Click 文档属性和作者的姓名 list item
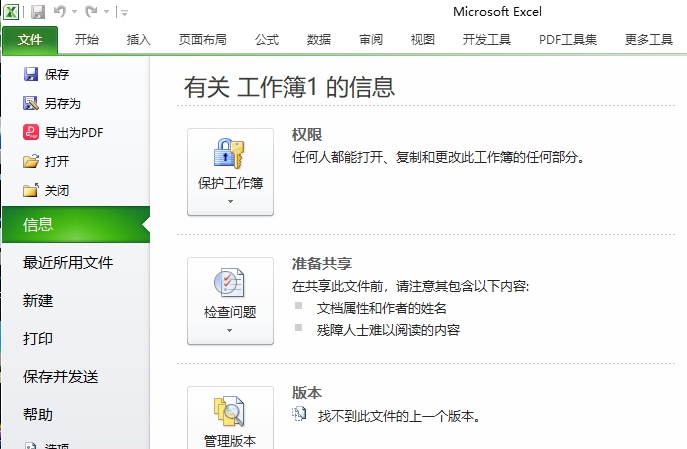This screenshot has width=687, height=449. pos(382,308)
